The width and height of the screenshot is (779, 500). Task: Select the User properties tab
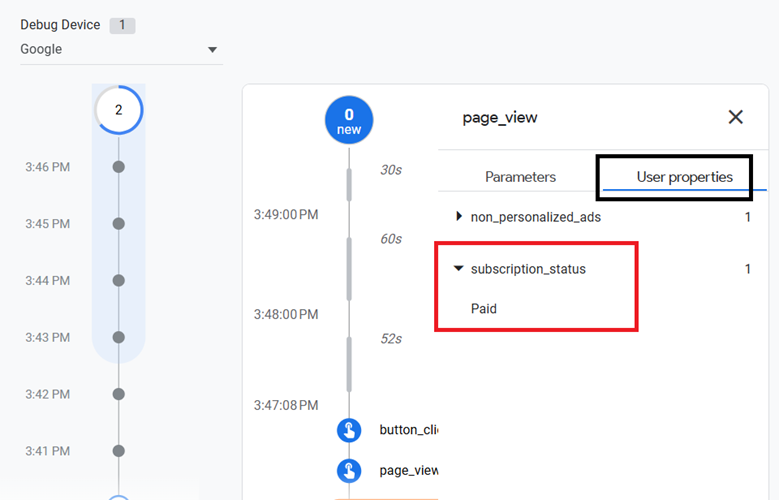tap(684, 177)
